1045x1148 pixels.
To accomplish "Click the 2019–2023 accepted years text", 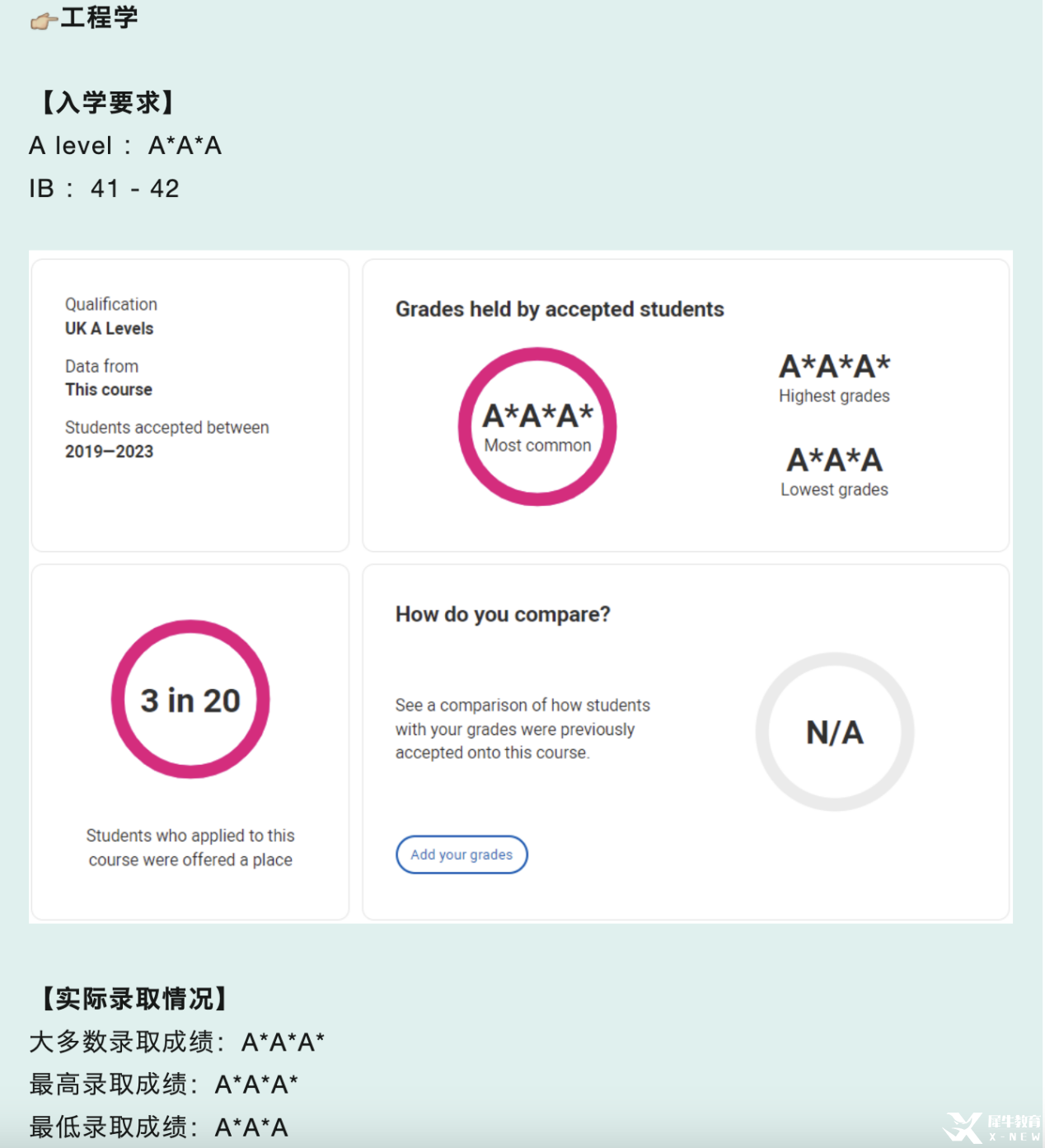I will (x=109, y=451).
